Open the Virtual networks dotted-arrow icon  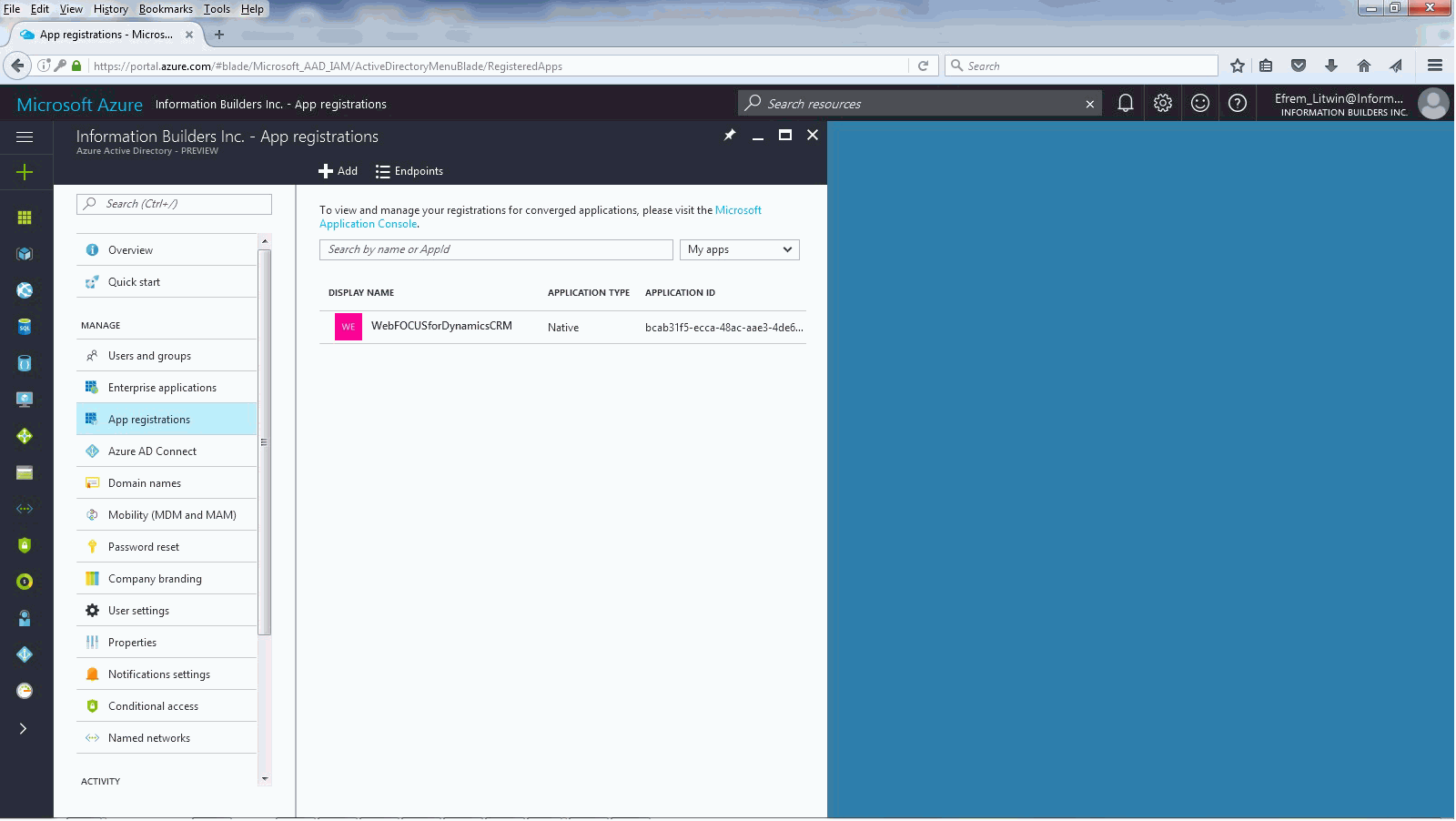click(25, 509)
